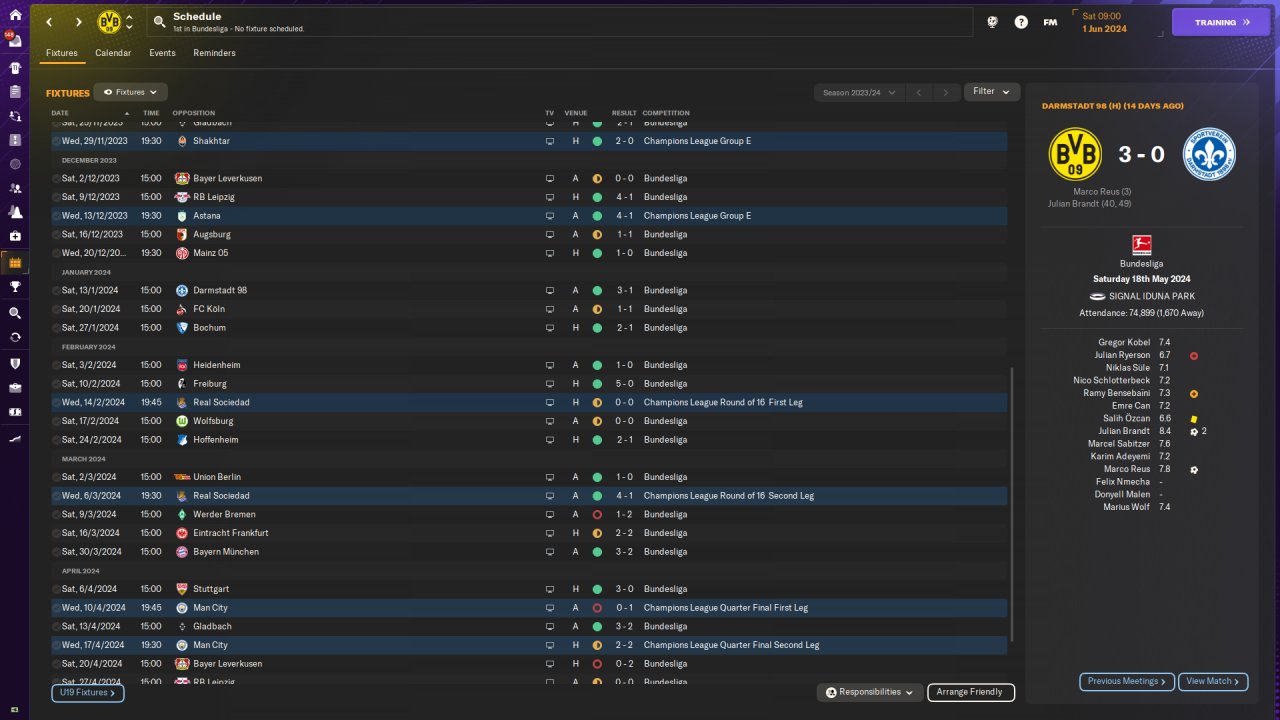The width and height of the screenshot is (1280, 720).
Task: Click the Darmstadt 98 crest in match panel
Action: (1209, 154)
